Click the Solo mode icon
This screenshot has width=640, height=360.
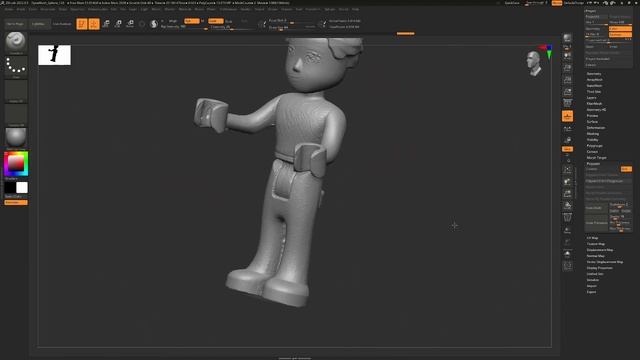pos(567,254)
